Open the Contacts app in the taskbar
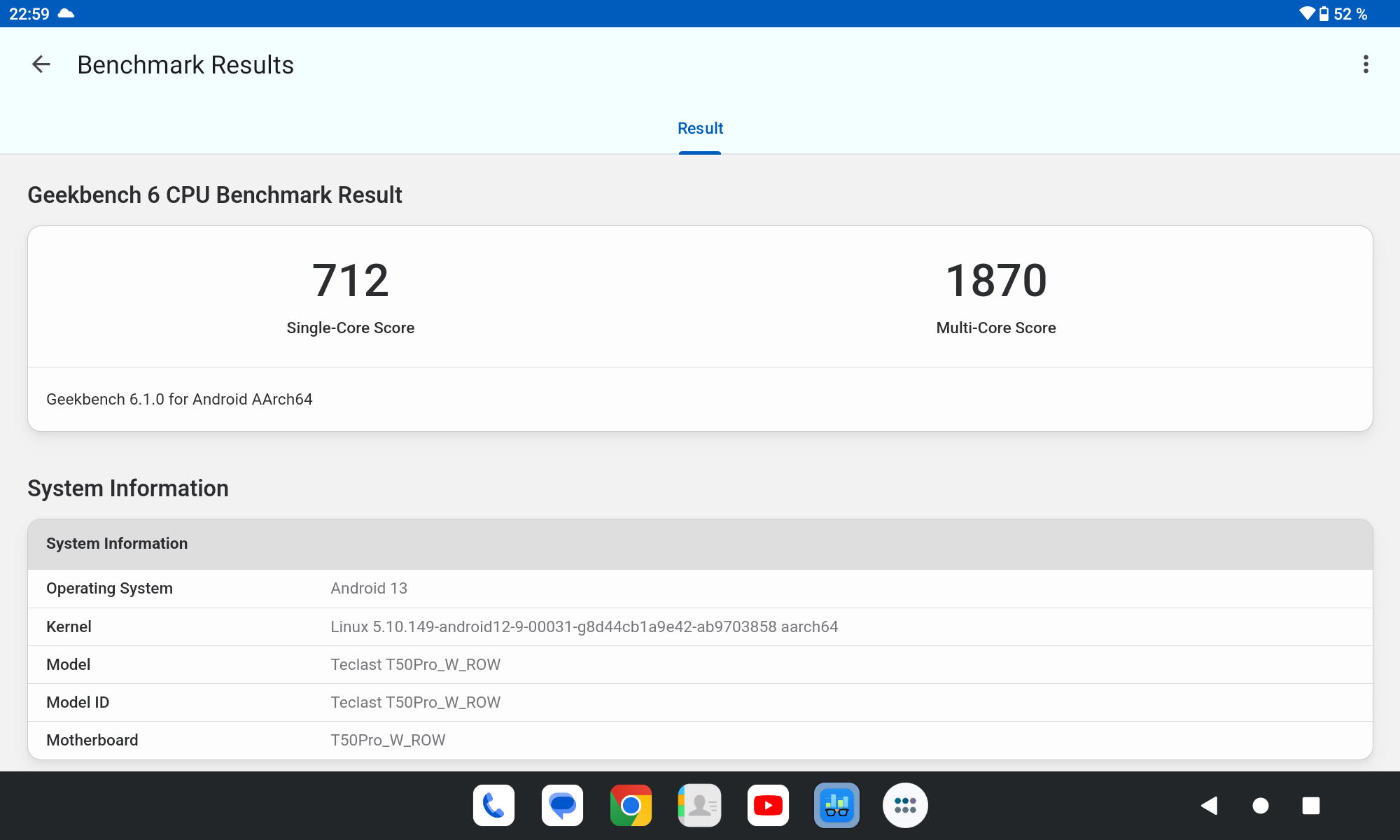The width and height of the screenshot is (1400, 840). 699,806
